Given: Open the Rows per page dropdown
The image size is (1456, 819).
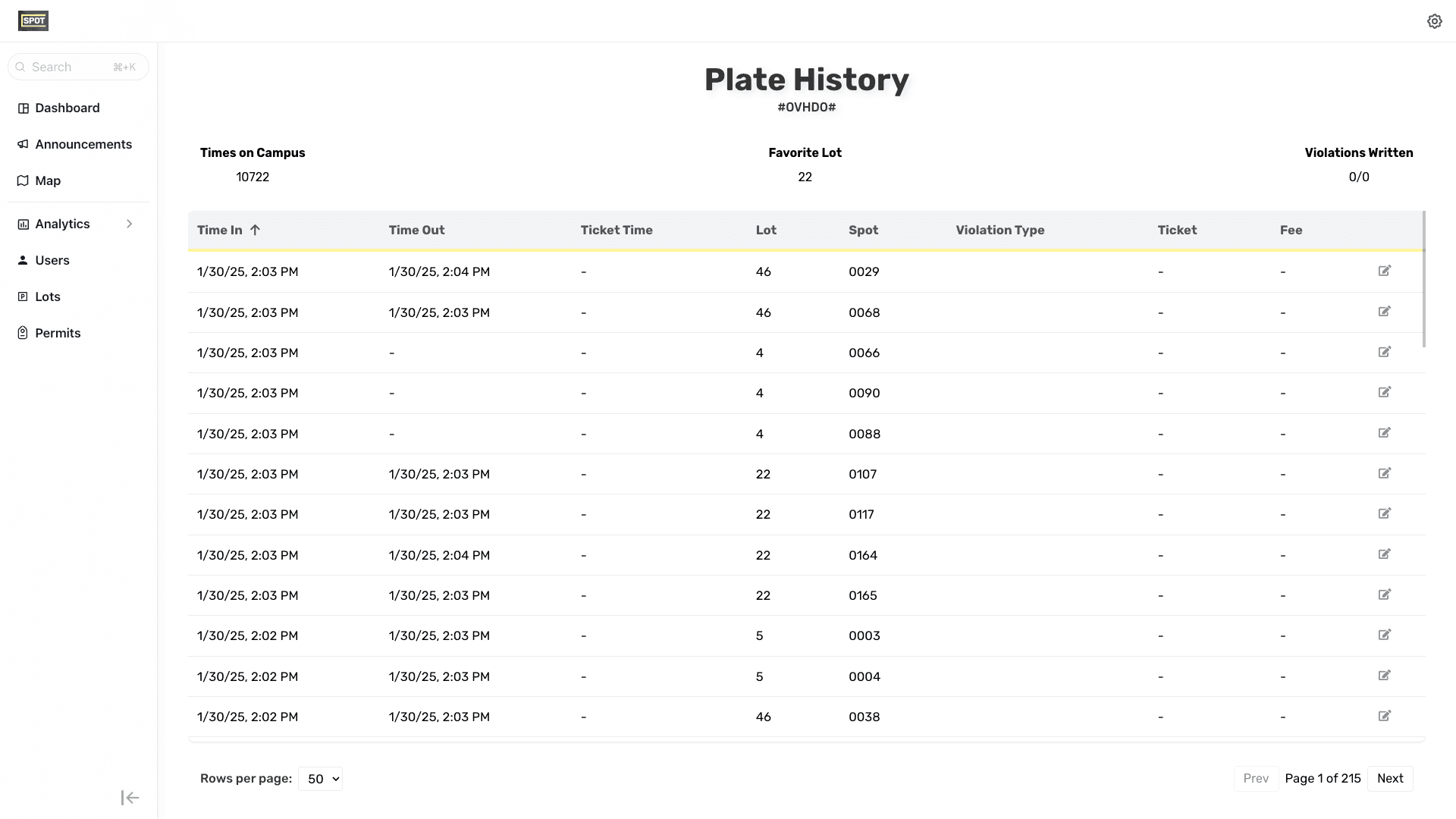Looking at the screenshot, I should 320,779.
